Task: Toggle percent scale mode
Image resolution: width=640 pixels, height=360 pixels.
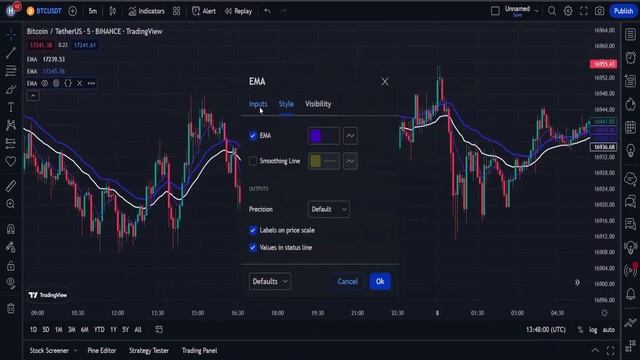Action: 580,330
